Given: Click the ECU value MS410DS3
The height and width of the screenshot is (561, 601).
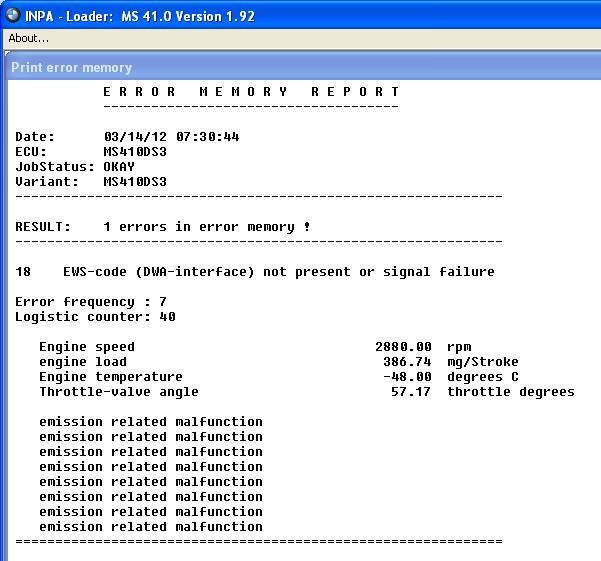Looking at the screenshot, I should (135, 152).
